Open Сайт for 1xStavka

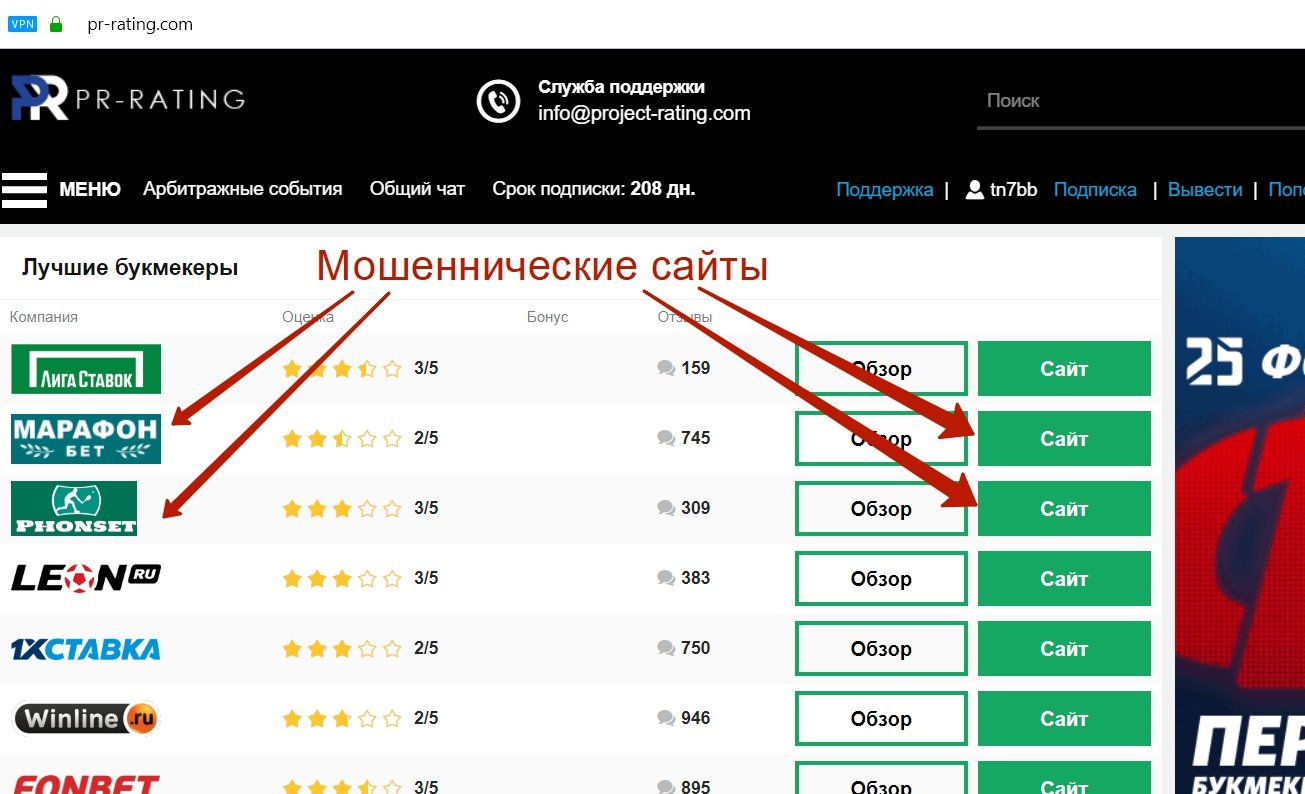coord(1064,649)
